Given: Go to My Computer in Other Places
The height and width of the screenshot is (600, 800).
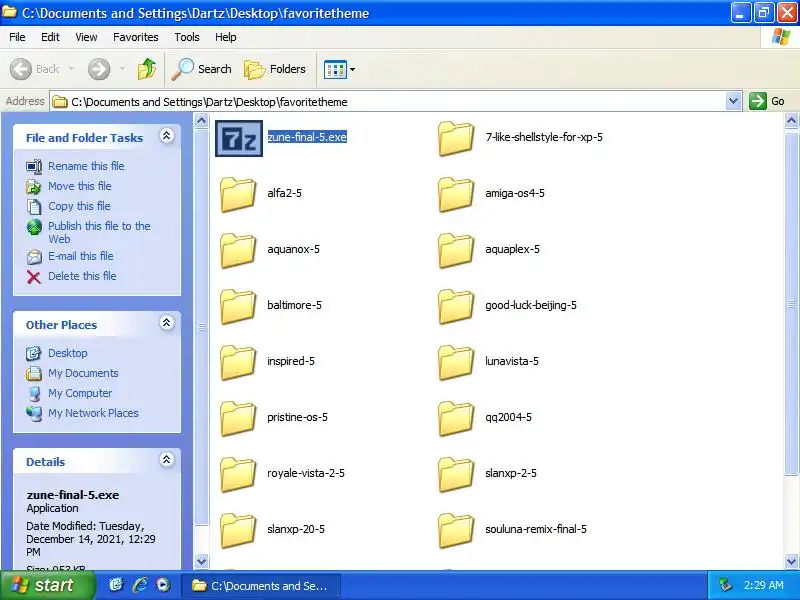Looking at the screenshot, I should pos(80,393).
